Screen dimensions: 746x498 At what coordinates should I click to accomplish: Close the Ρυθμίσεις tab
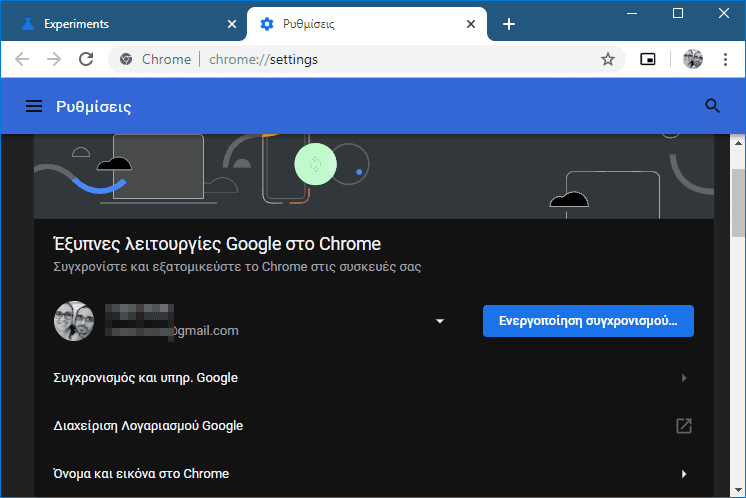[471, 24]
